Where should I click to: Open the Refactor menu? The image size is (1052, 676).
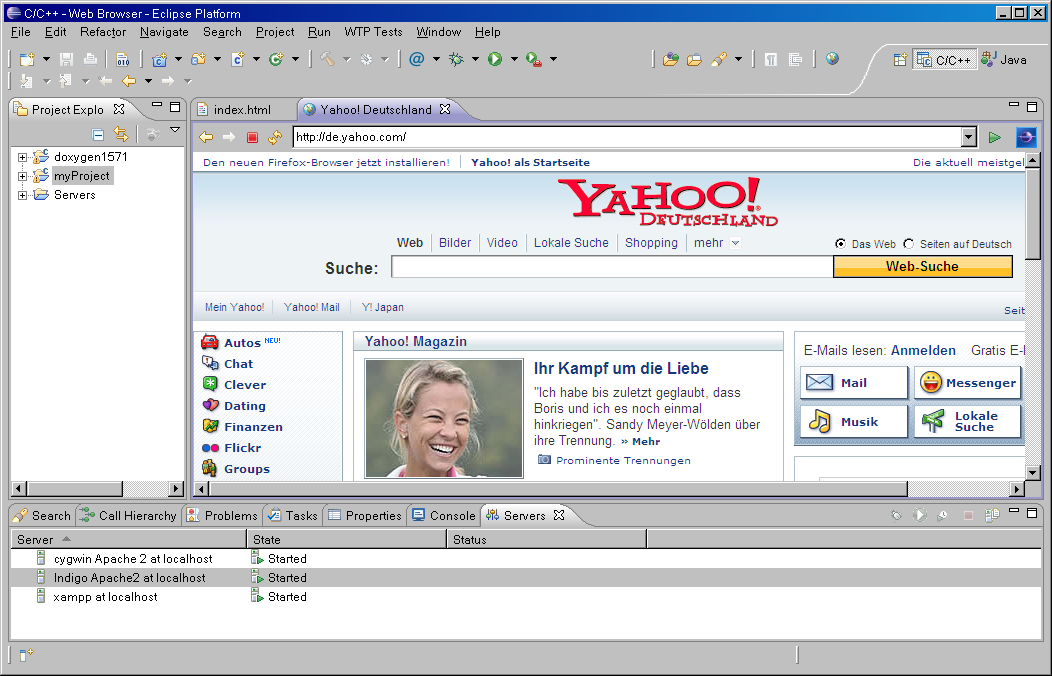pos(103,32)
